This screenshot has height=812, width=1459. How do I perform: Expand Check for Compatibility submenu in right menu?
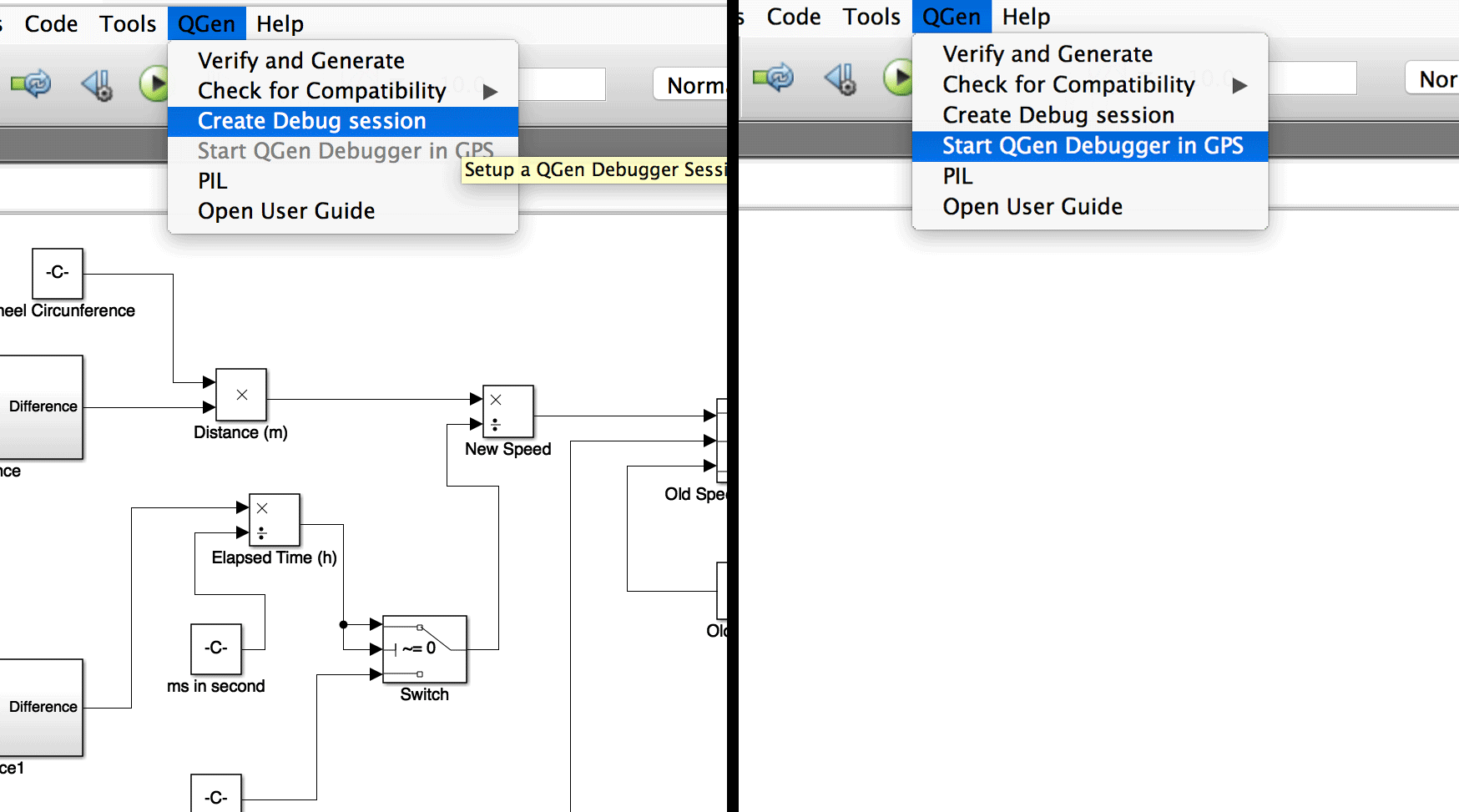coord(1090,84)
